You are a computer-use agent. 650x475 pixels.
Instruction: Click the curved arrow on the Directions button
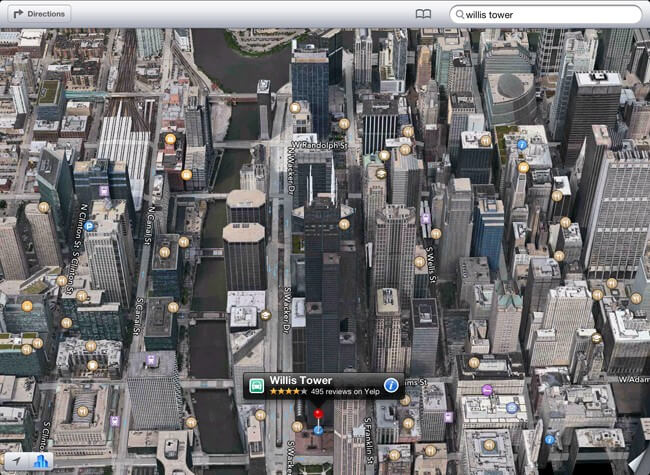tap(17, 14)
